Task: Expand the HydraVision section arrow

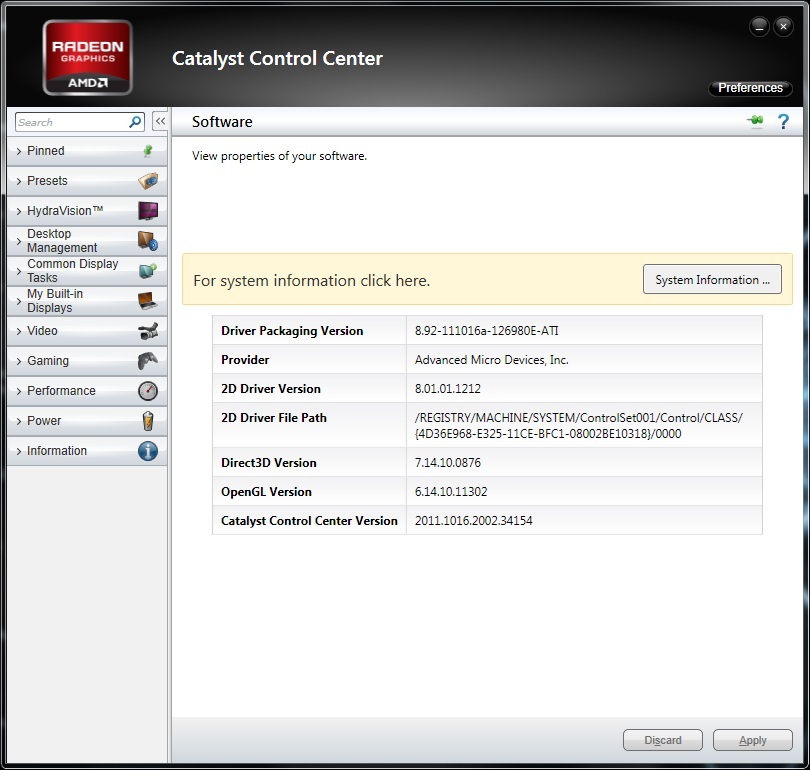Action: pos(19,211)
